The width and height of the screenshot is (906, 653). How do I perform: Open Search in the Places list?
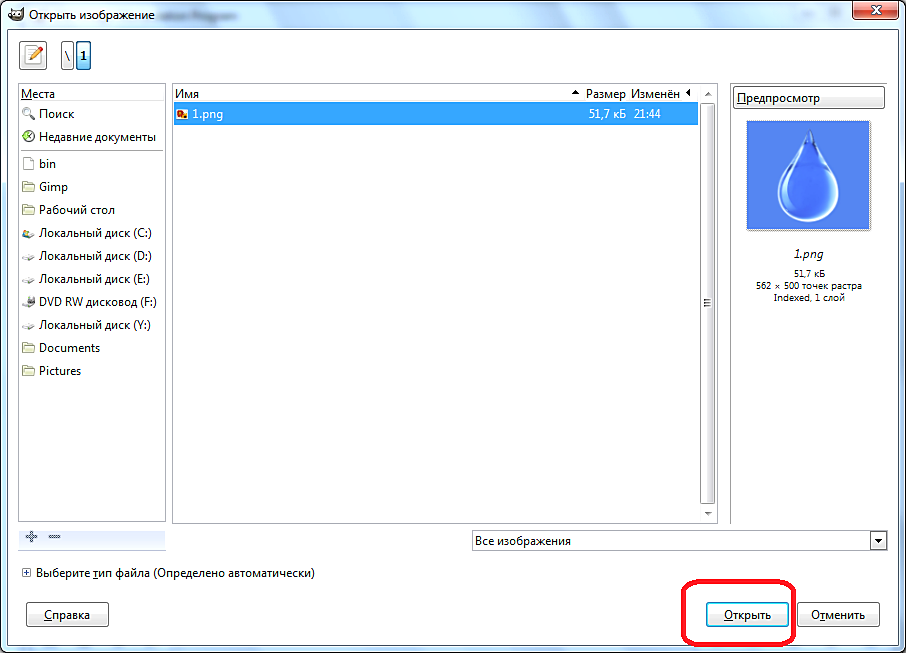[x=92, y=114]
